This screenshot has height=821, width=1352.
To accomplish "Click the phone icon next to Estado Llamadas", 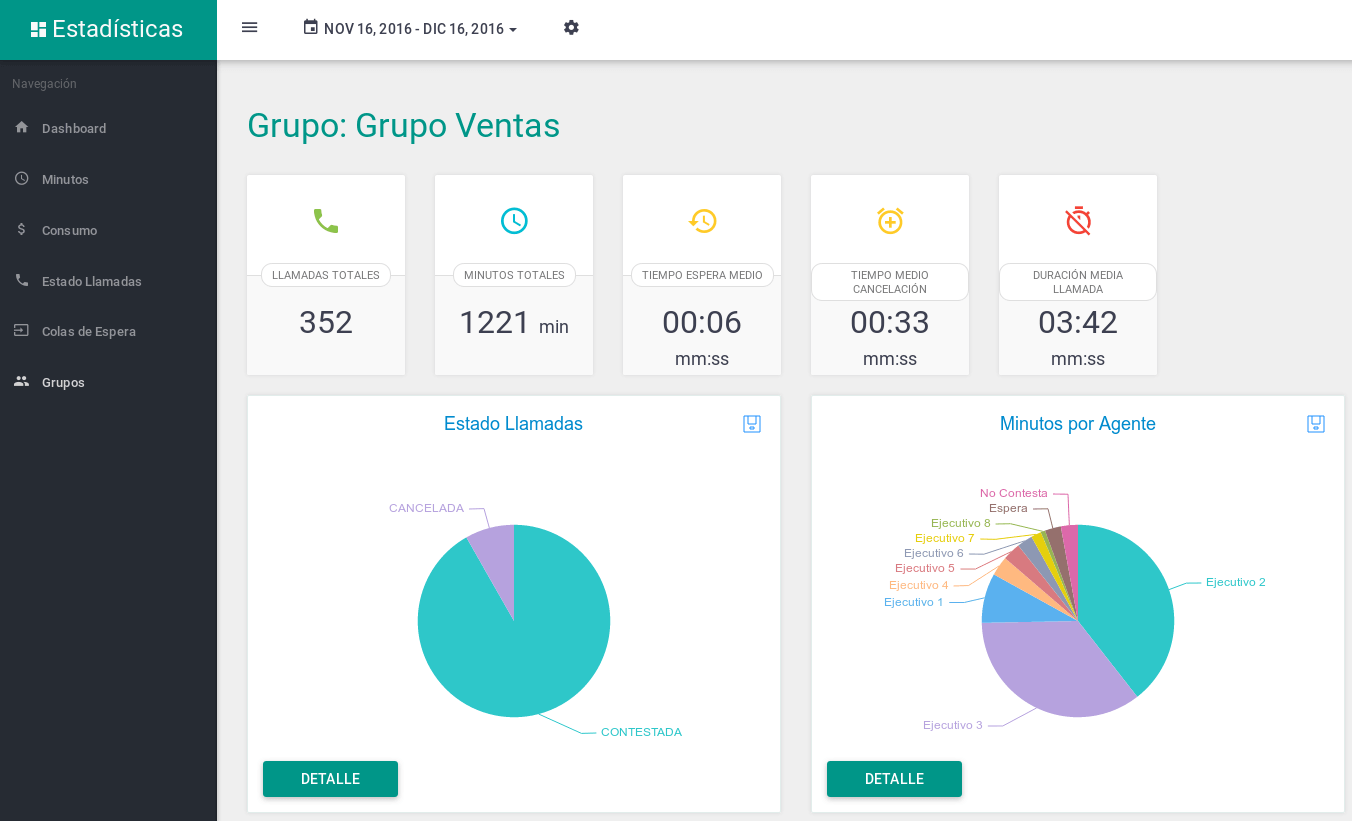I will pos(22,280).
